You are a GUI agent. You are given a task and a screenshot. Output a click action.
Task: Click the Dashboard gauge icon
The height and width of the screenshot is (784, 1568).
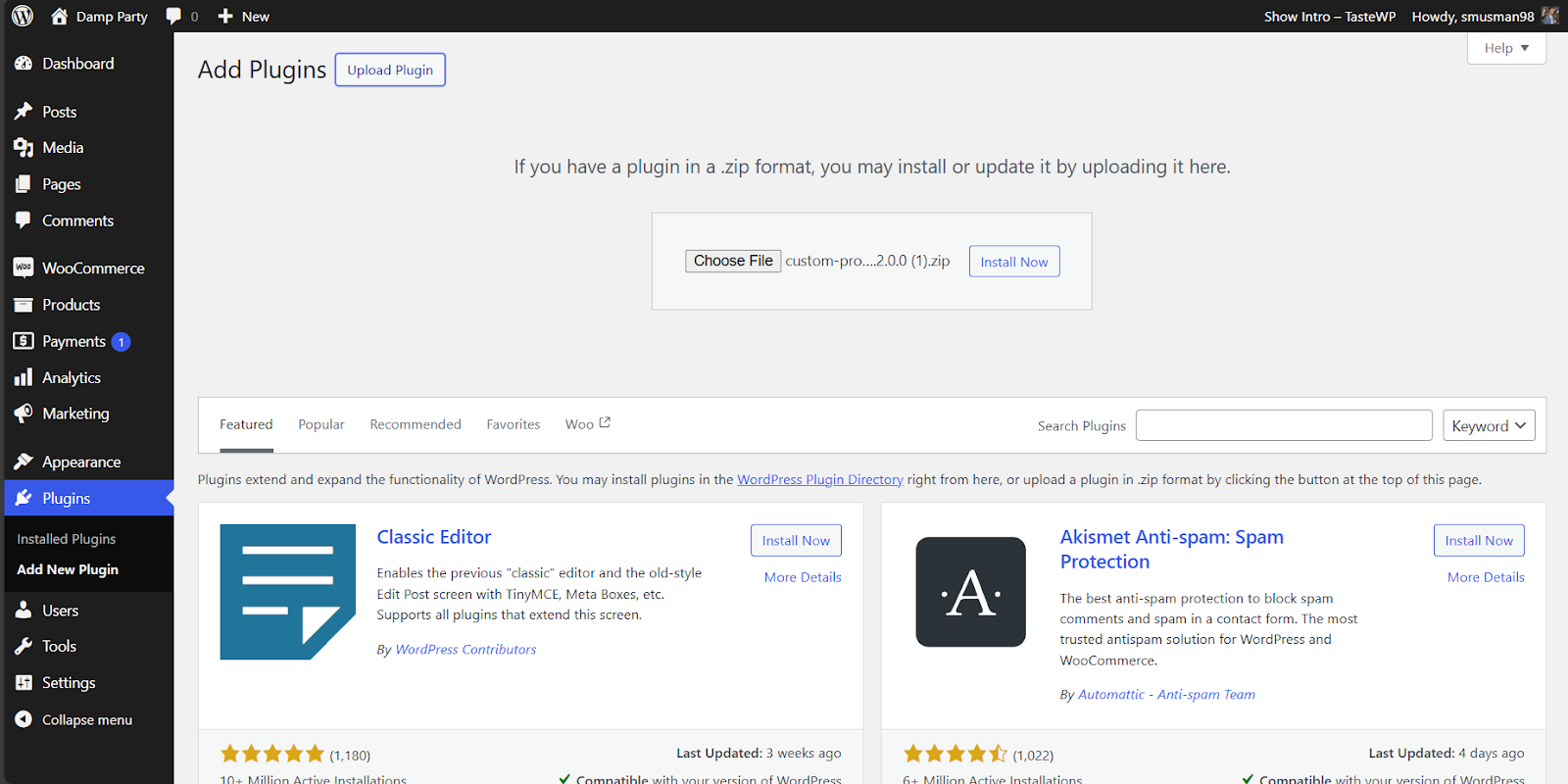[x=24, y=64]
